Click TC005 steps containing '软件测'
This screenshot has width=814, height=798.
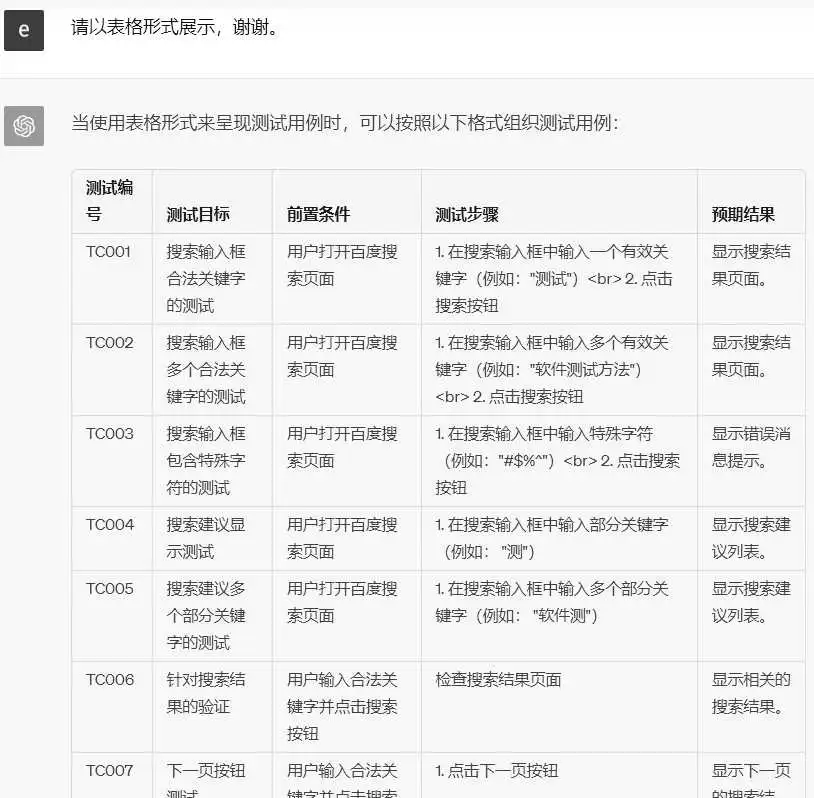click(x=551, y=602)
